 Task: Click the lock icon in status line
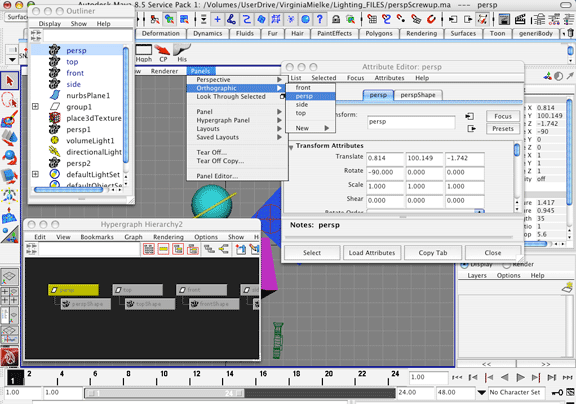pos(336,19)
